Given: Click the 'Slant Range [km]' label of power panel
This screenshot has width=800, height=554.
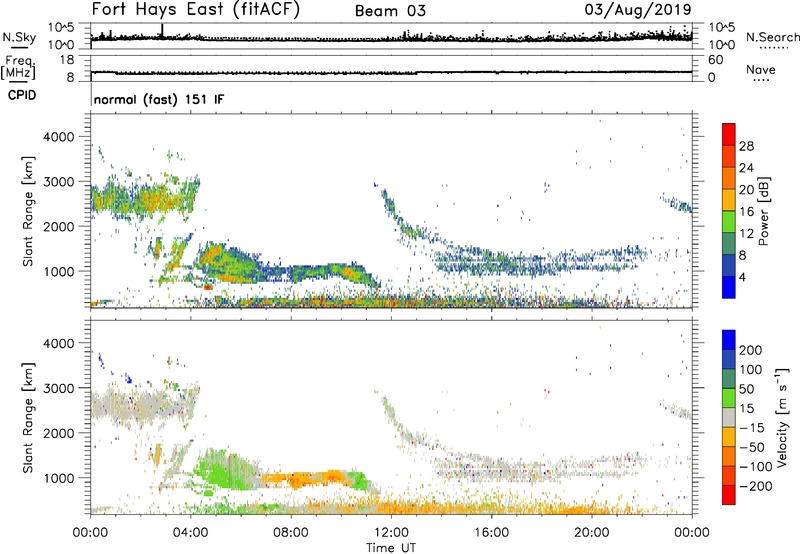Looking at the screenshot, I should click(x=28, y=211).
